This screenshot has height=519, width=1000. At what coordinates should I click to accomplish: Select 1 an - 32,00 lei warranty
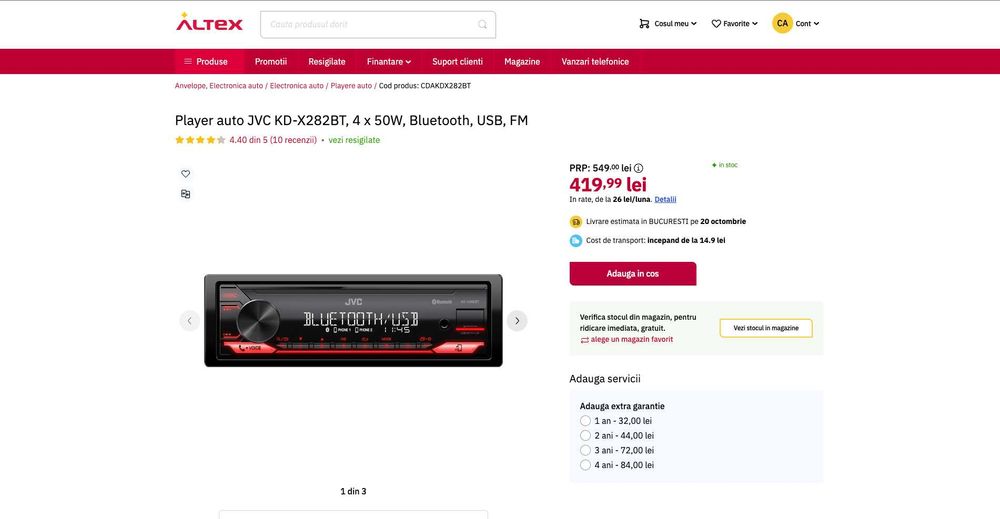[x=585, y=421]
